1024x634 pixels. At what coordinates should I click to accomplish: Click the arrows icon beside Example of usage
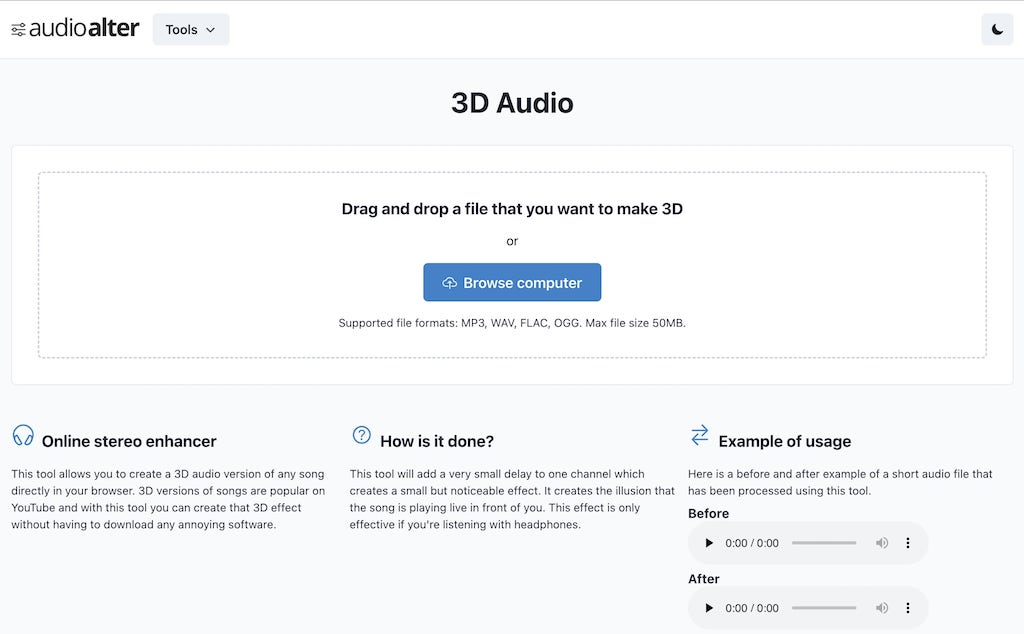699,436
